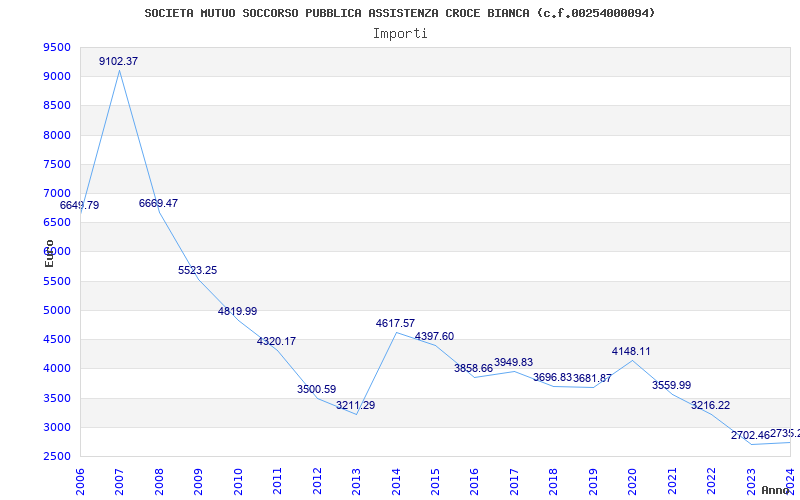Click the Euro y-axis title

click(x=49, y=254)
